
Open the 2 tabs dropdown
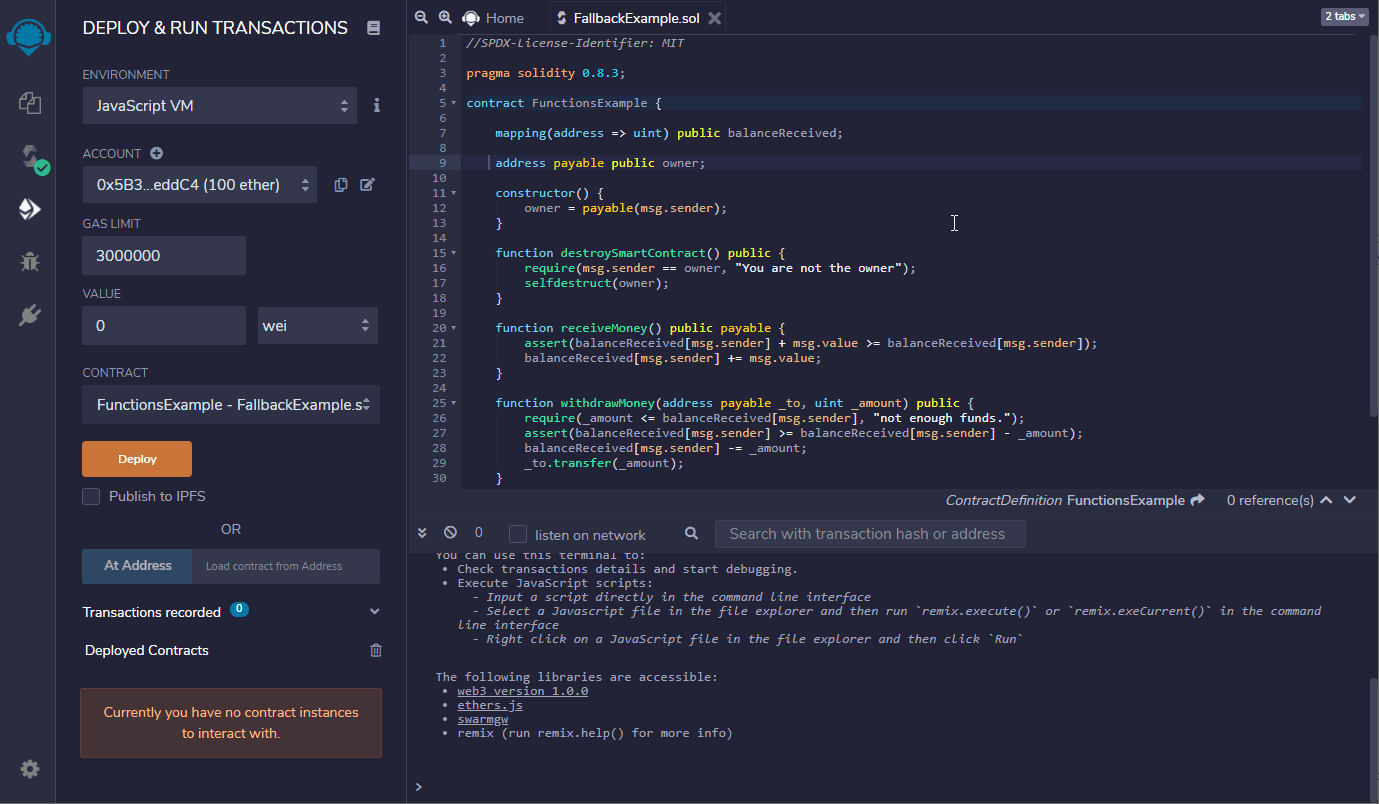[x=1345, y=16]
